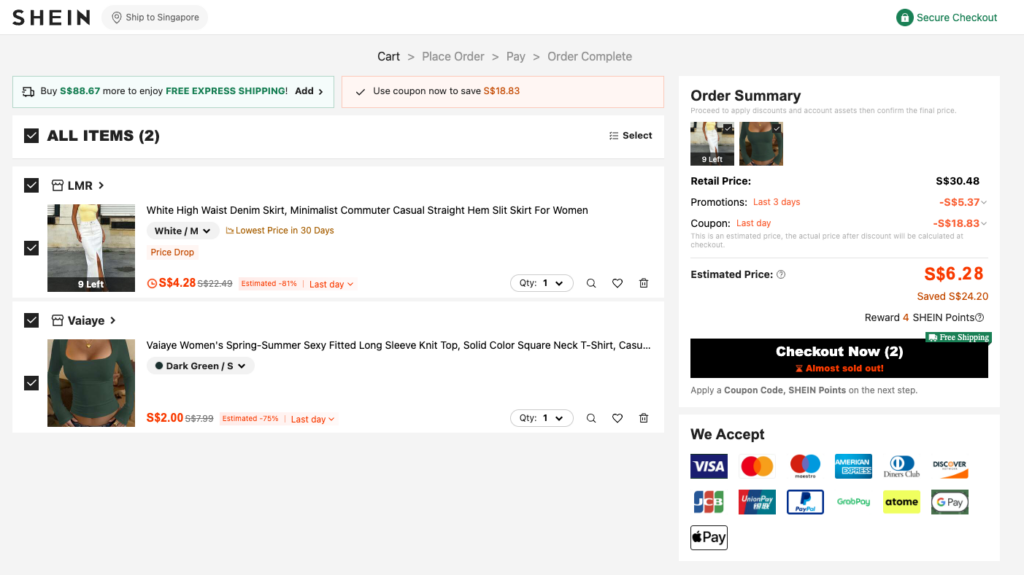Find similar items for the Vaiaye top
The height and width of the screenshot is (575, 1024).
point(591,418)
